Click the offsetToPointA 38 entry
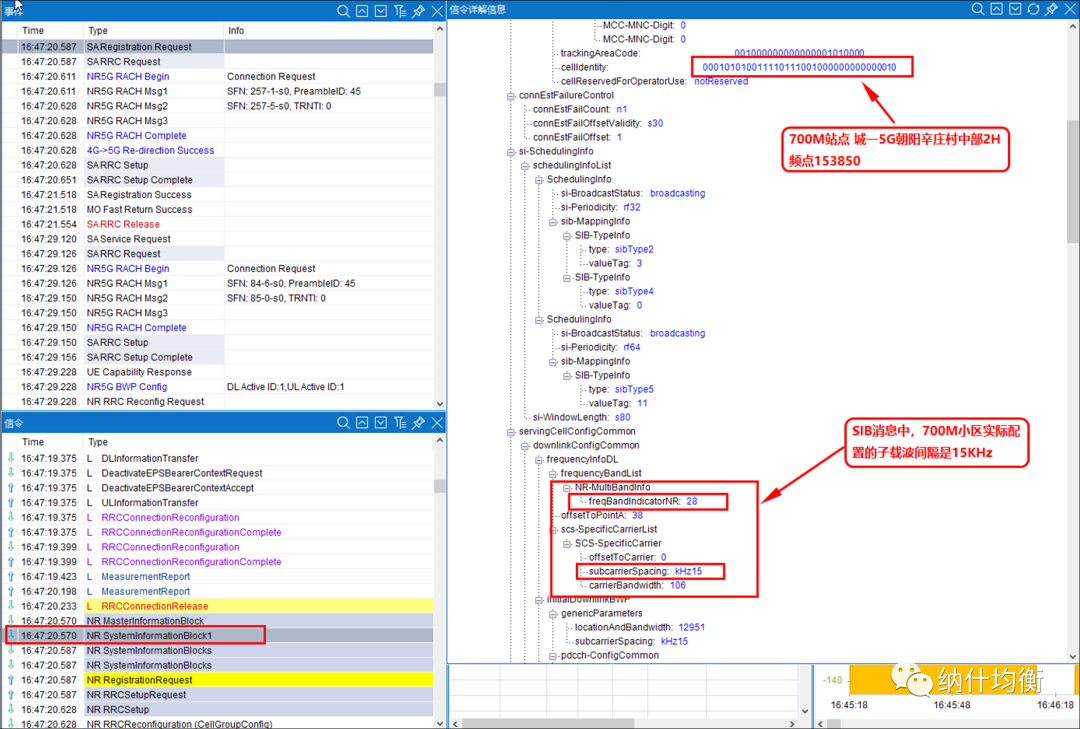Image resolution: width=1080 pixels, height=729 pixels. (x=601, y=515)
